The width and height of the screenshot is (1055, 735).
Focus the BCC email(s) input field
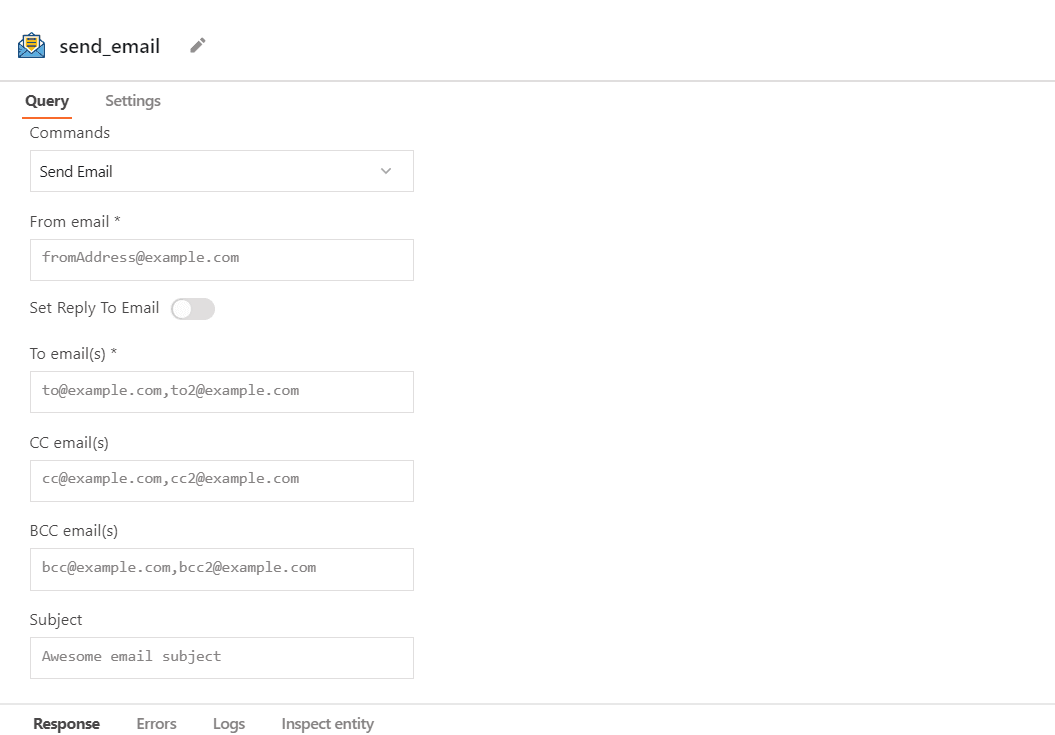[x=221, y=568]
